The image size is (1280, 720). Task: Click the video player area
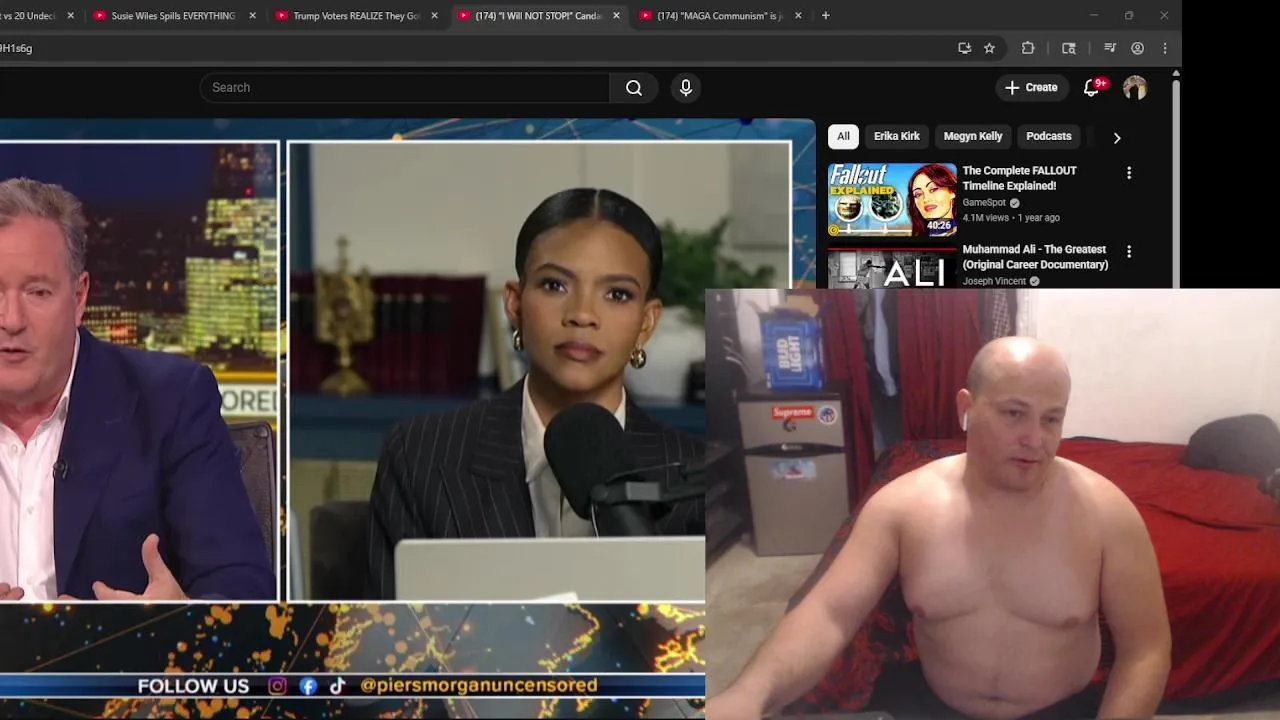(407, 419)
